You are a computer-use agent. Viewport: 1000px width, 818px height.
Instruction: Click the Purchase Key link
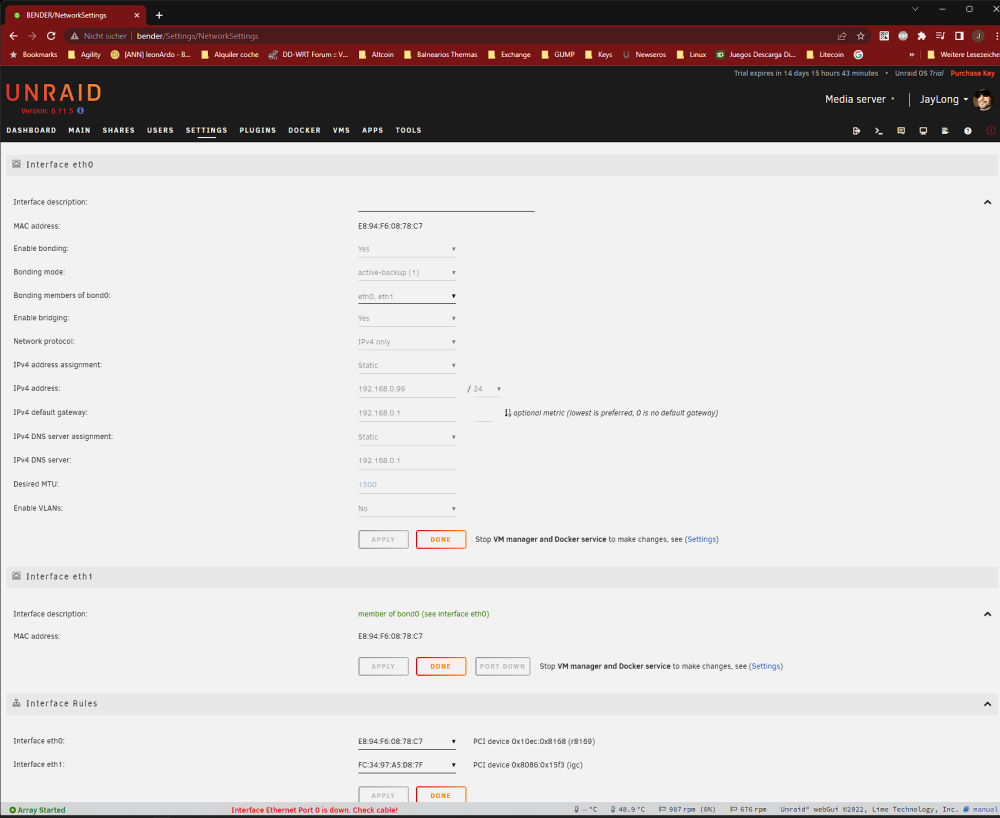click(972, 73)
